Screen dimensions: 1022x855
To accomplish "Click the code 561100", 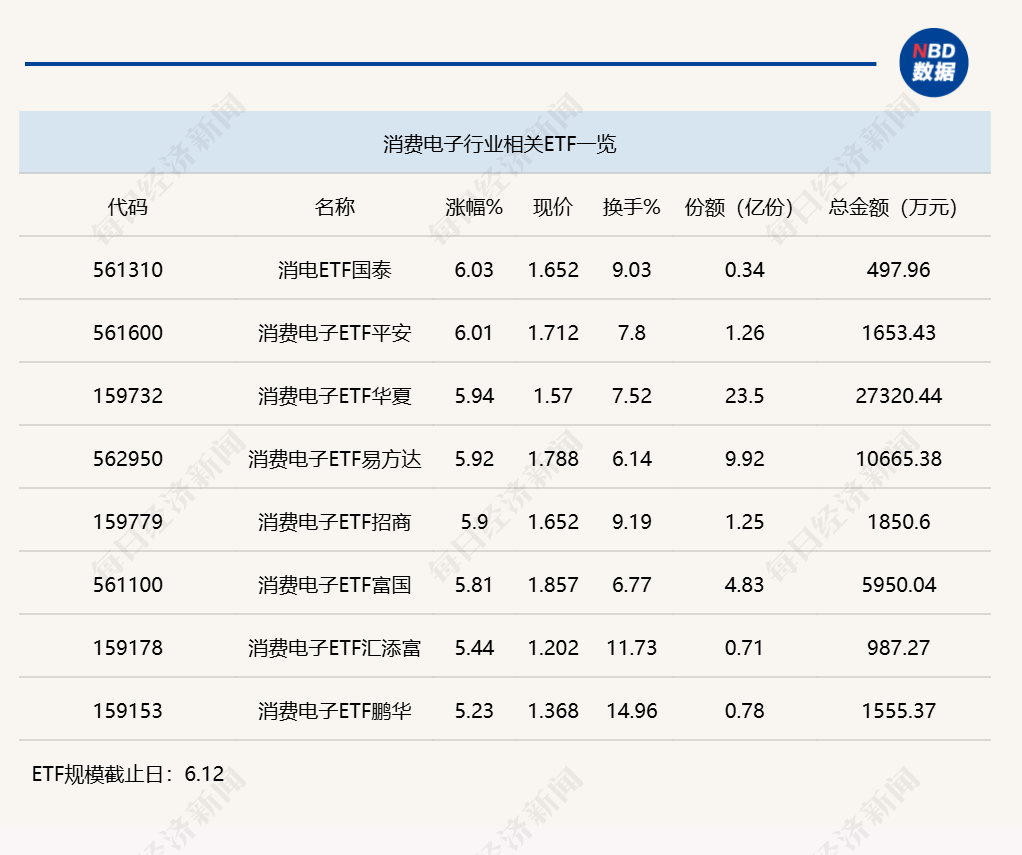I will [x=128, y=585].
